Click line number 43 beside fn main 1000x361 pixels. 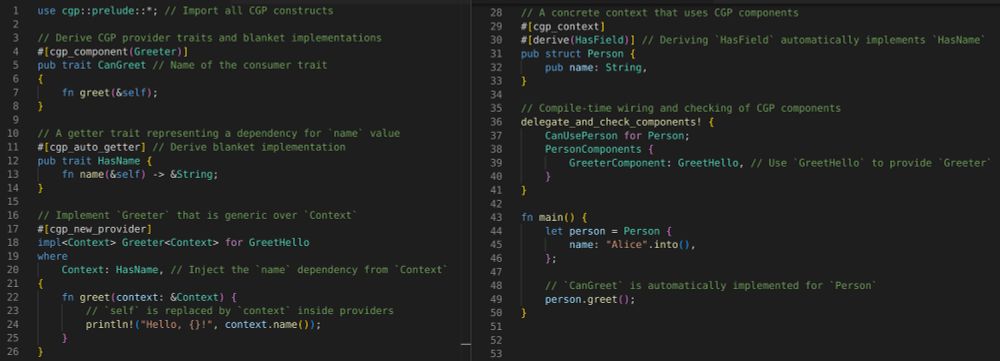point(498,217)
